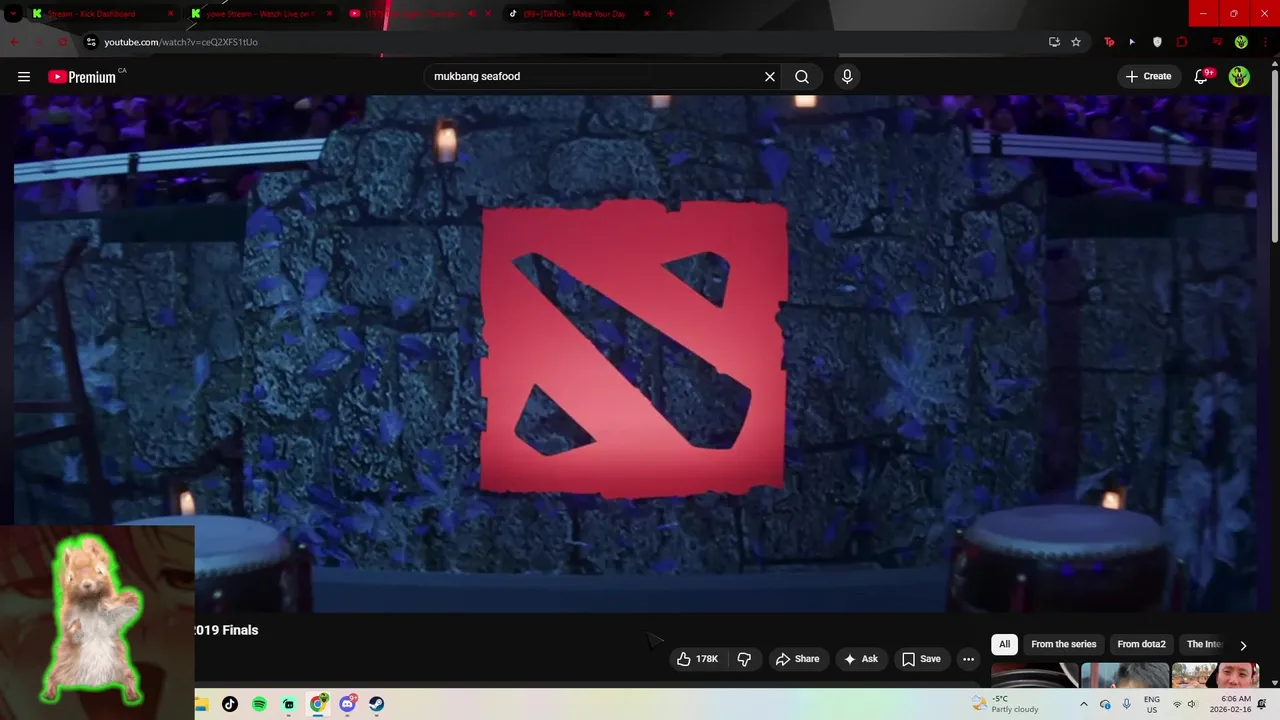Open YouTube notifications bell

tap(1202, 77)
